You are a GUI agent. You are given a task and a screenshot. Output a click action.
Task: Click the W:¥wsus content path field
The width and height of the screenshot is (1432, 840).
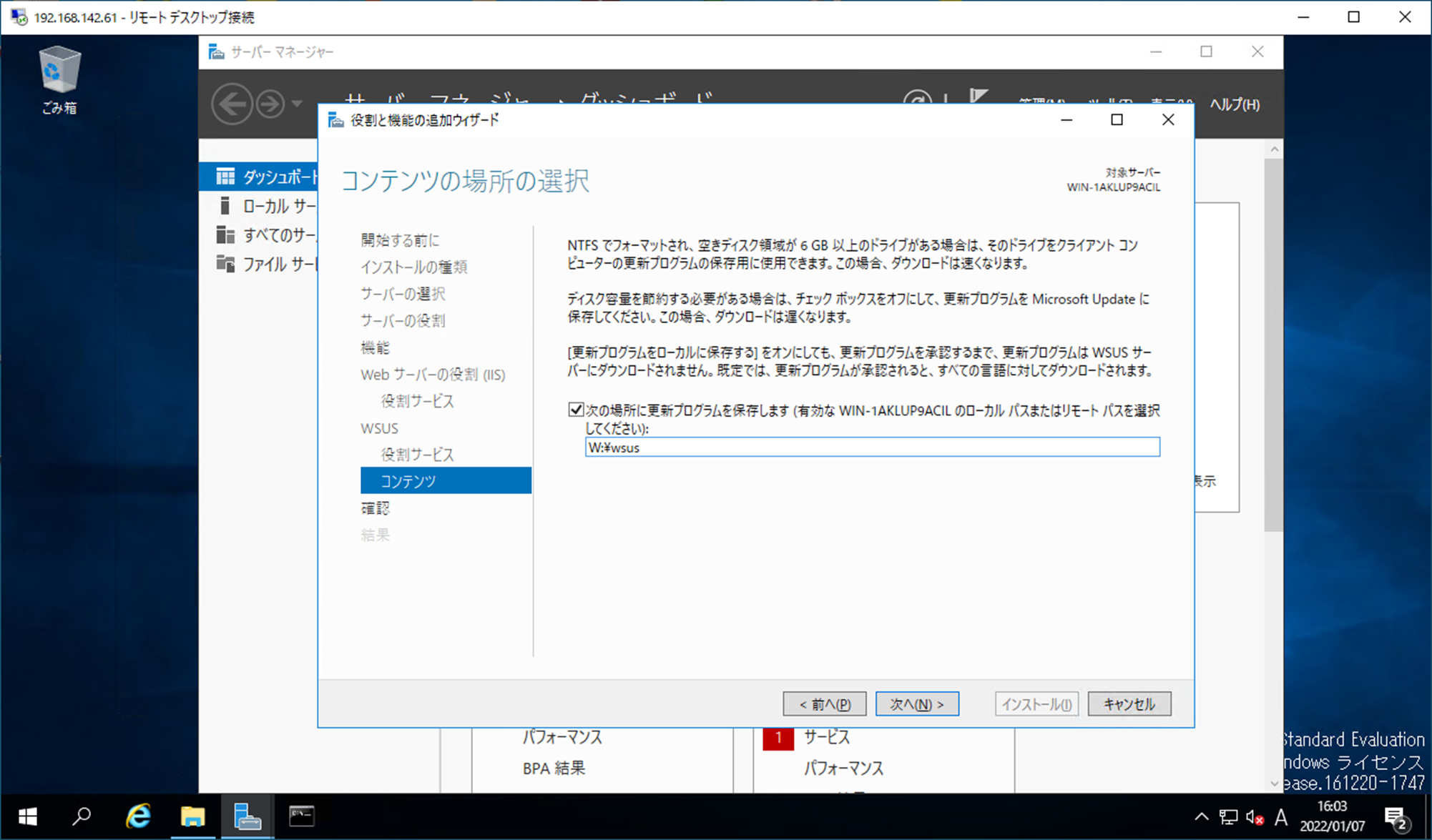[872, 448]
